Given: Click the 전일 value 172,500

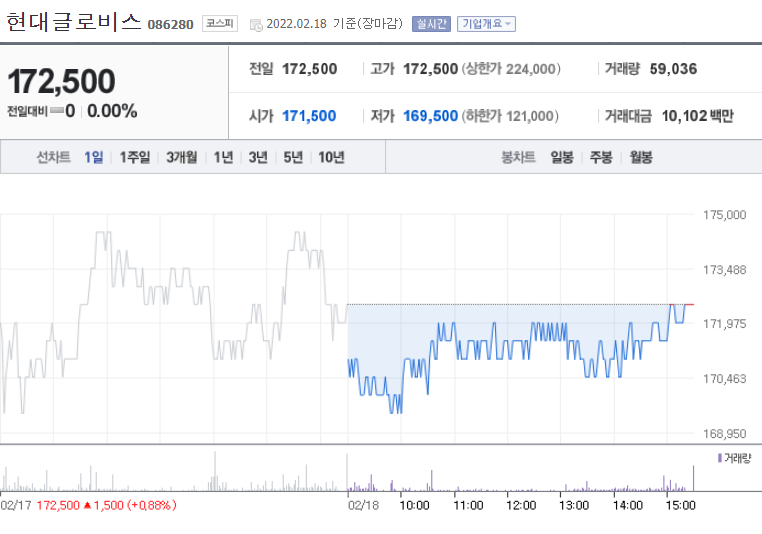Looking at the screenshot, I should tap(310, 69).
